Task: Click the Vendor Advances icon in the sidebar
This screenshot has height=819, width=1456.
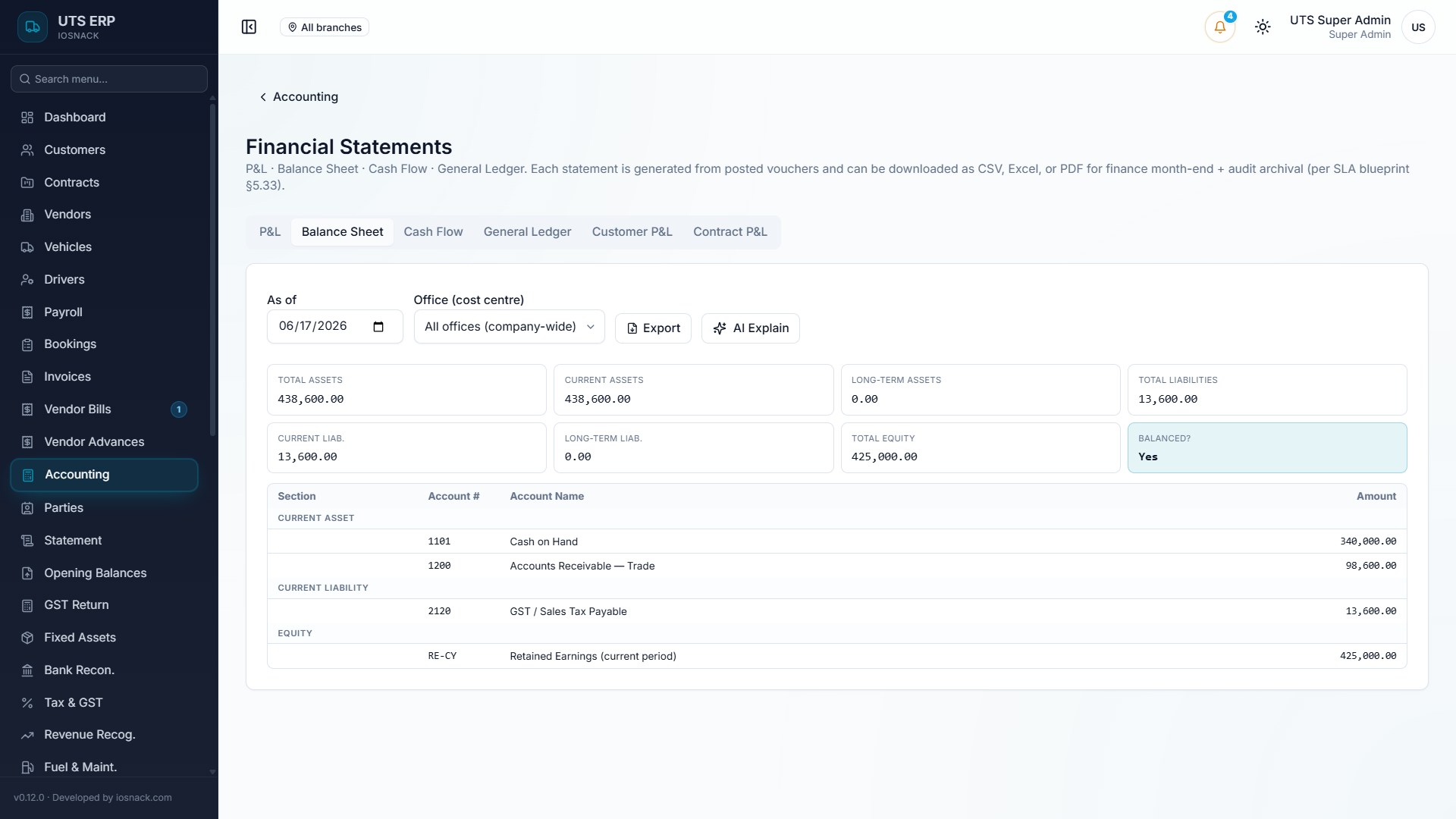Action: [27, 442]
